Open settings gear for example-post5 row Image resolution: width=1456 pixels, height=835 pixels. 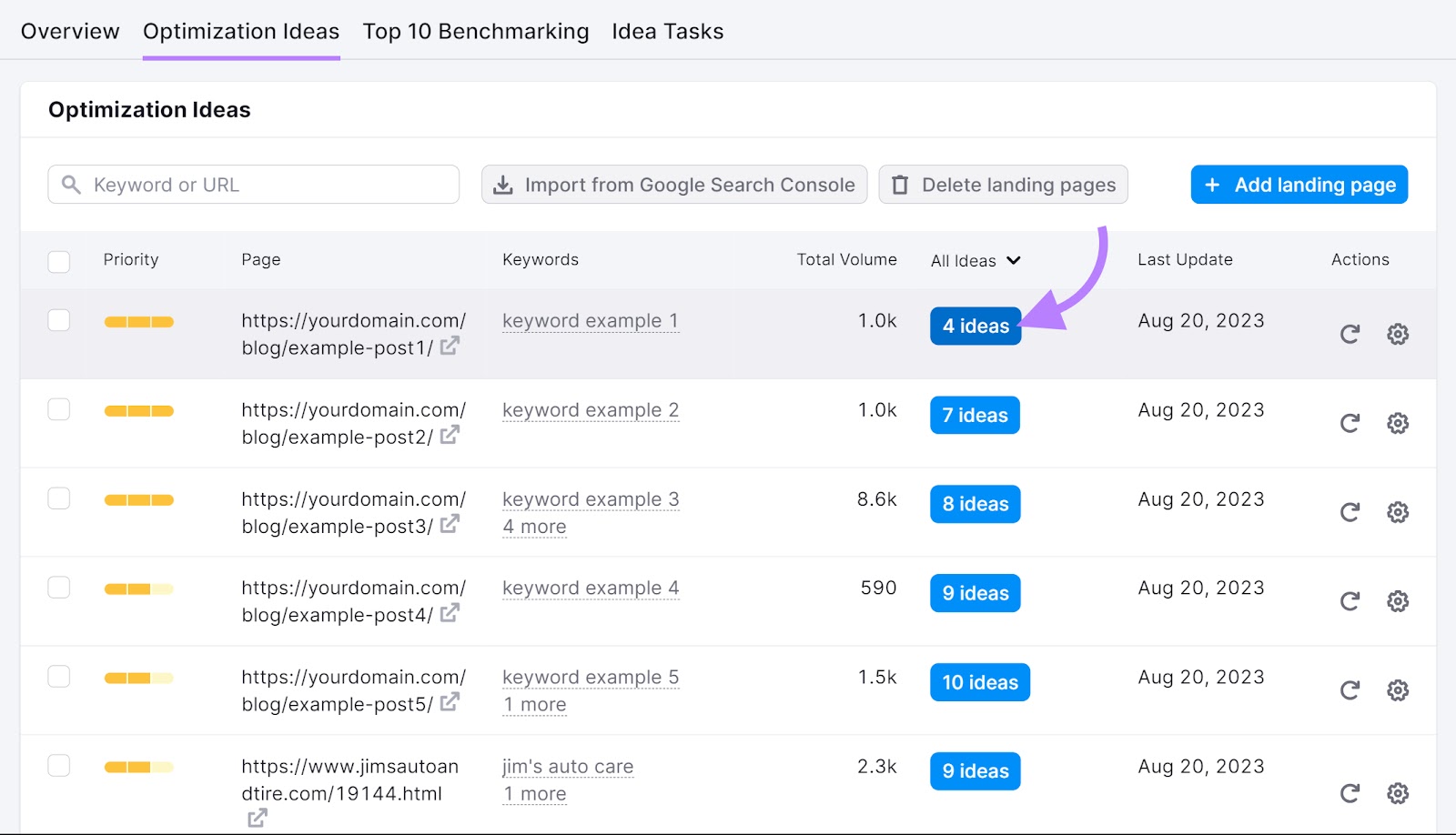pos(1398,689)
